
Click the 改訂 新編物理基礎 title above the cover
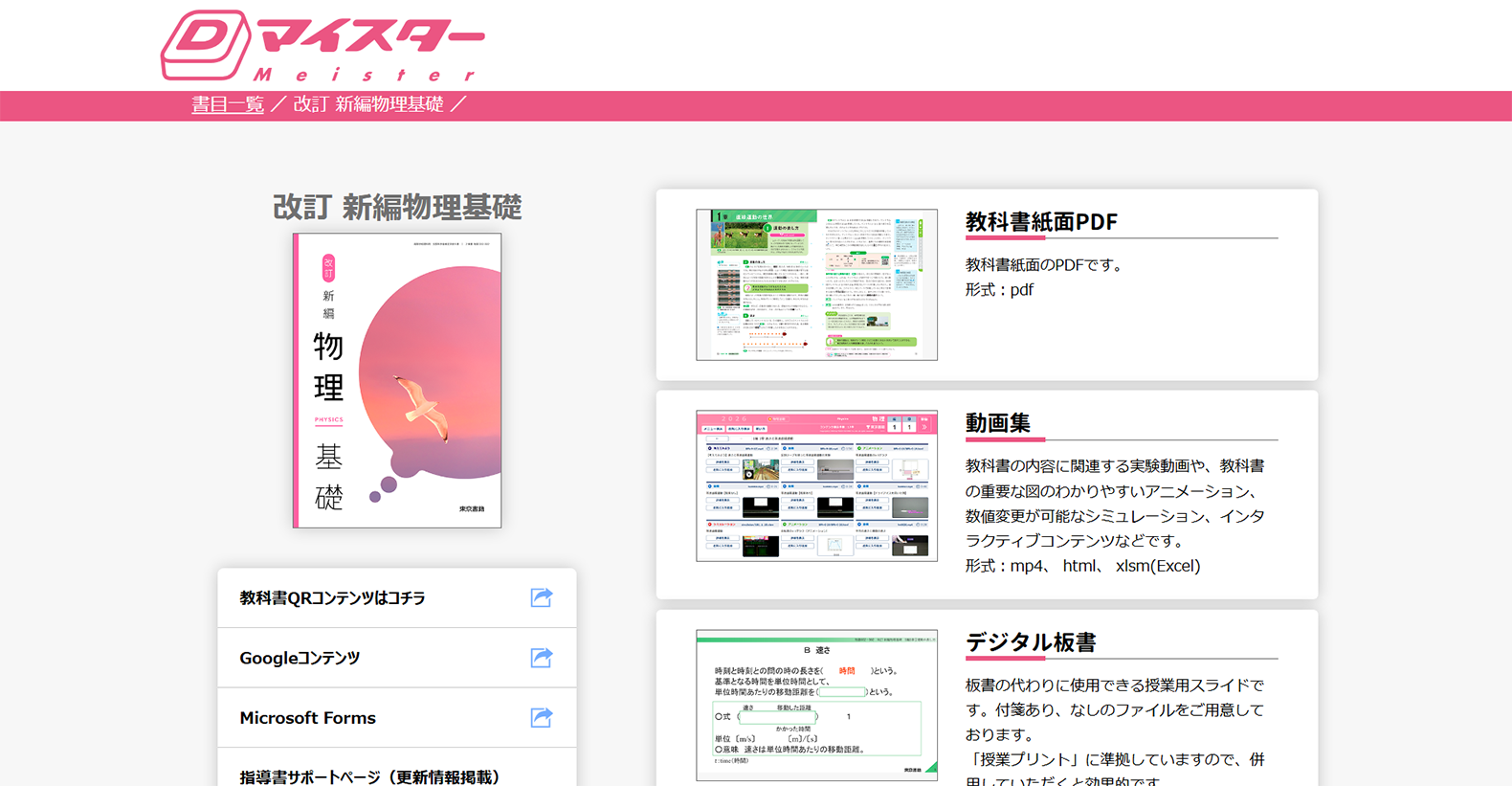397,207
